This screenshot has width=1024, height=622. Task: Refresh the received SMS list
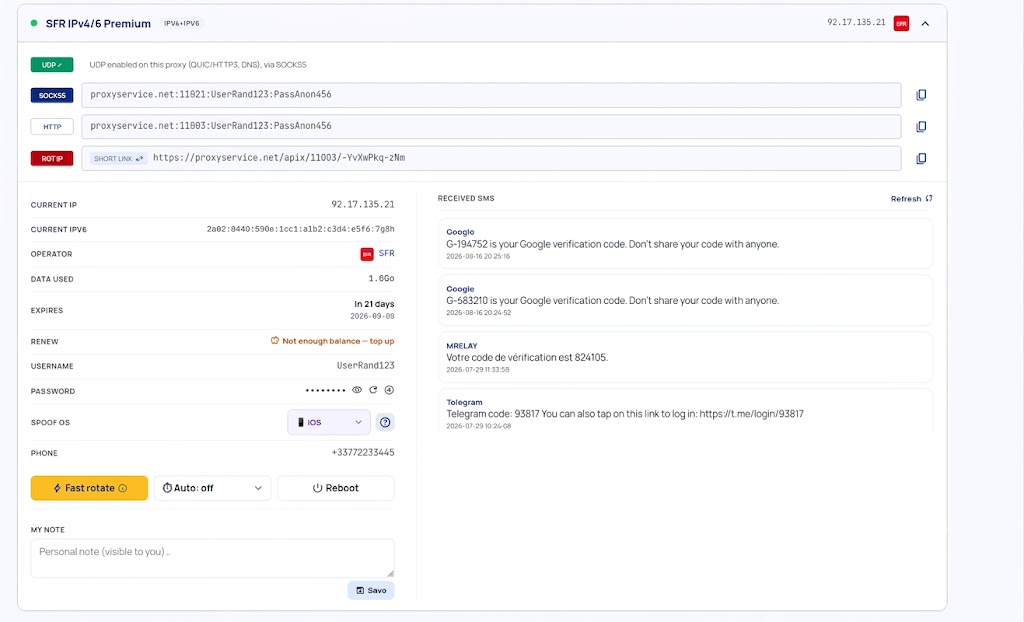click(x=911, y=199)
